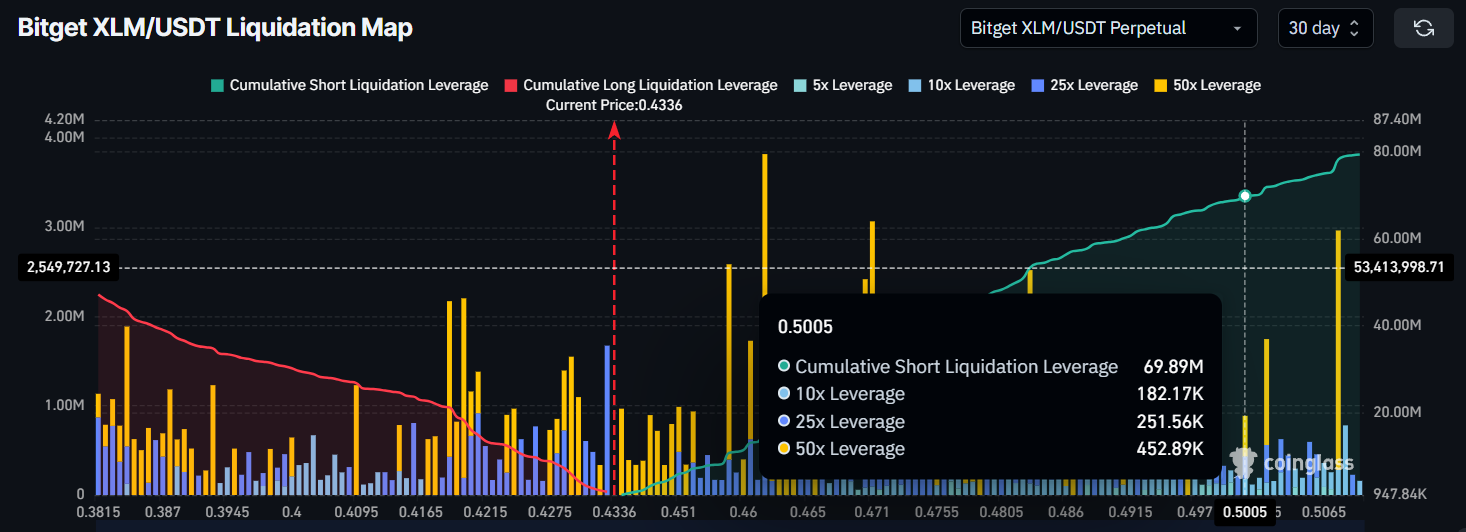Click the green Cumulative Short legend swatch
This screenshot has width=1466, height=532.
coord(218,85)
